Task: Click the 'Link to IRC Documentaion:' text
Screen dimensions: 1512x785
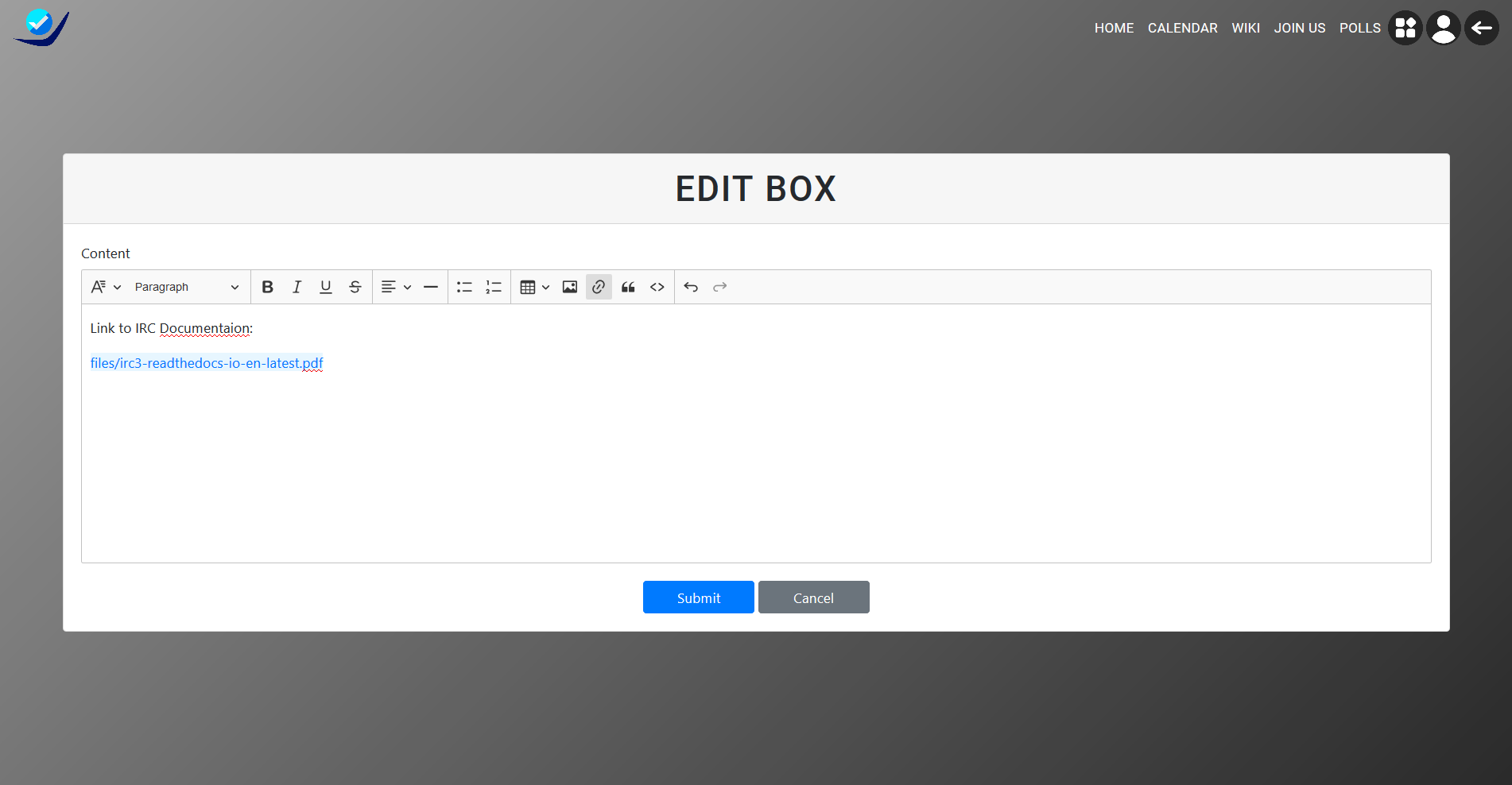Action: coord(172,328)
